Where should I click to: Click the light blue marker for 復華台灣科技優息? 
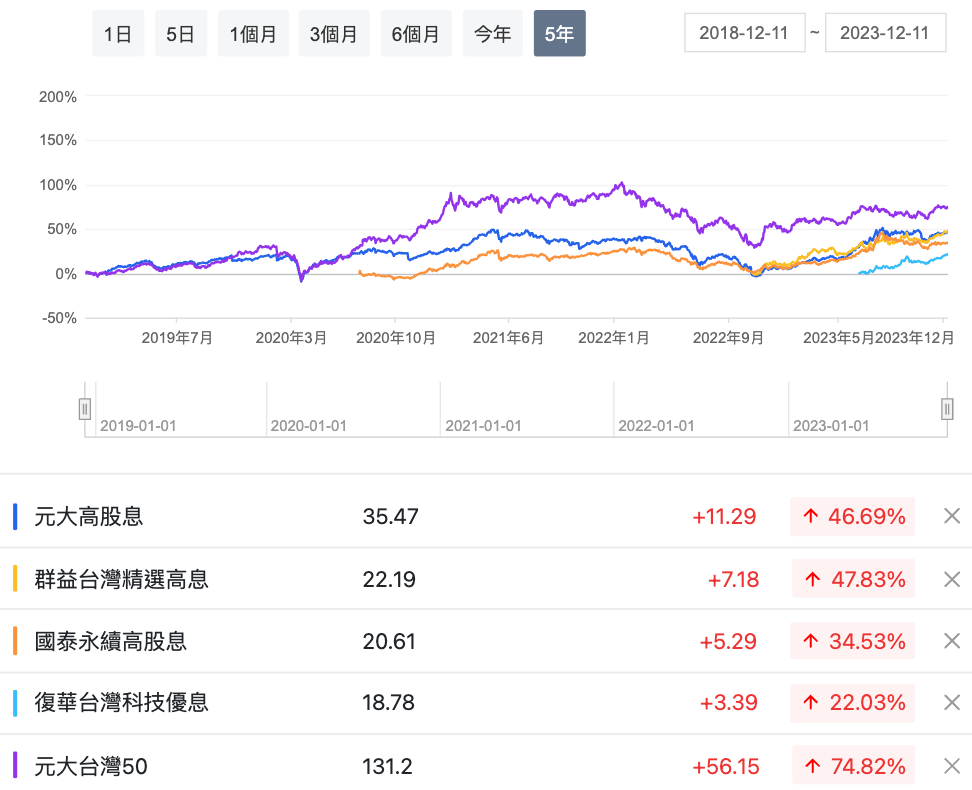click(15, 703)
